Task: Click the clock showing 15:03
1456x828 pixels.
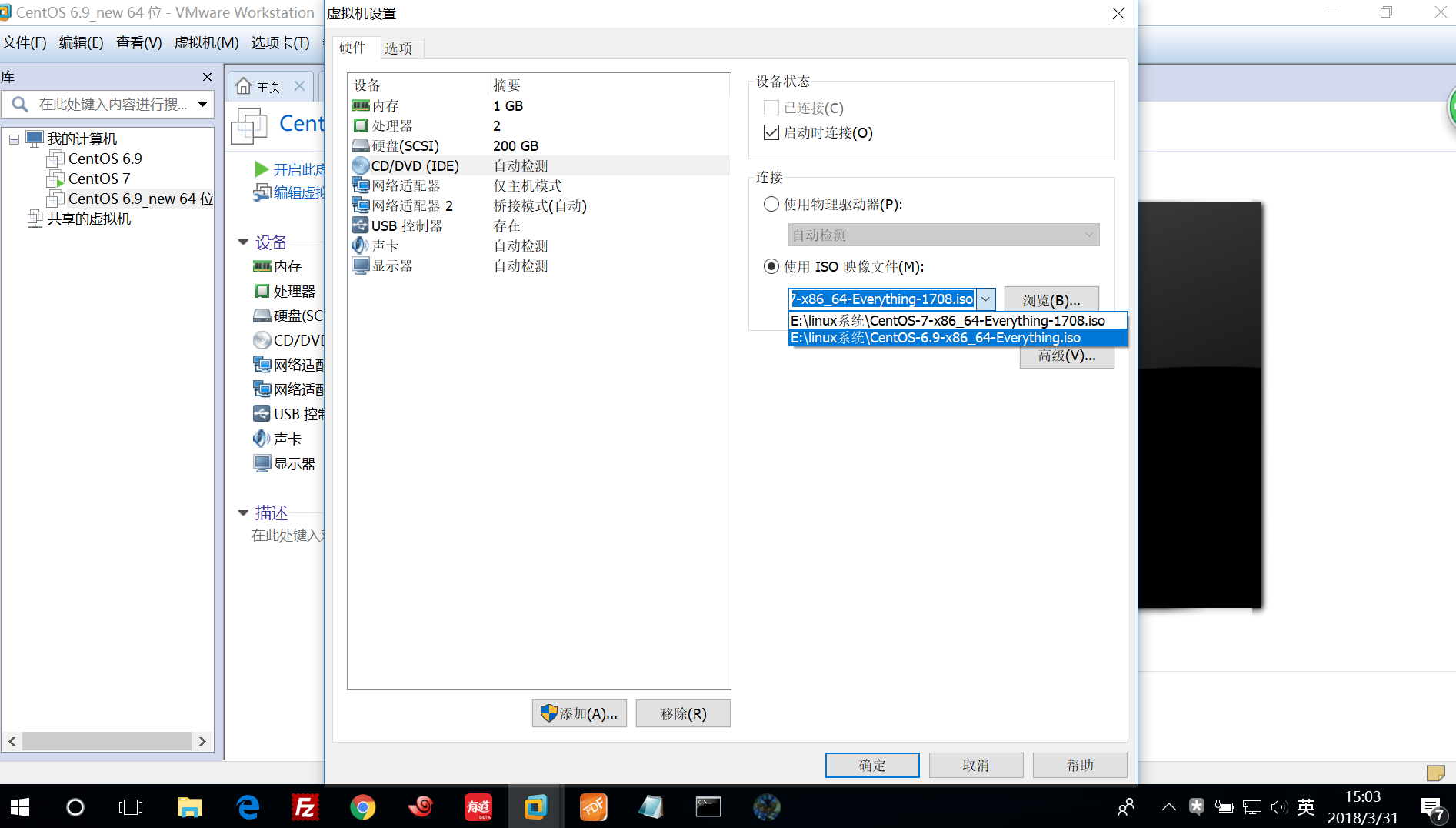Action: pos(1362,796)
